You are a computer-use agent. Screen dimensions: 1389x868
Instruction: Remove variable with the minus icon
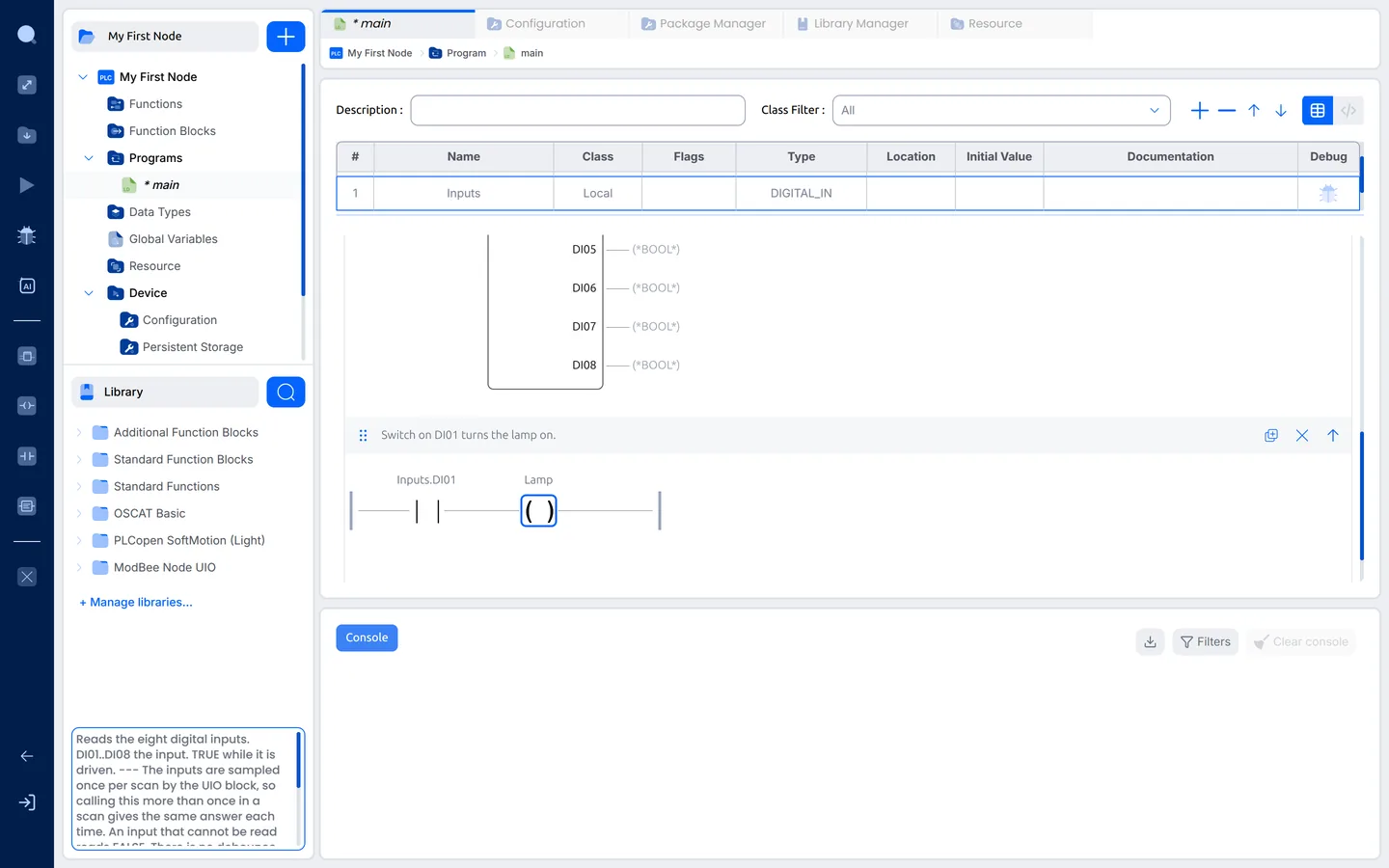point(1227,111)
